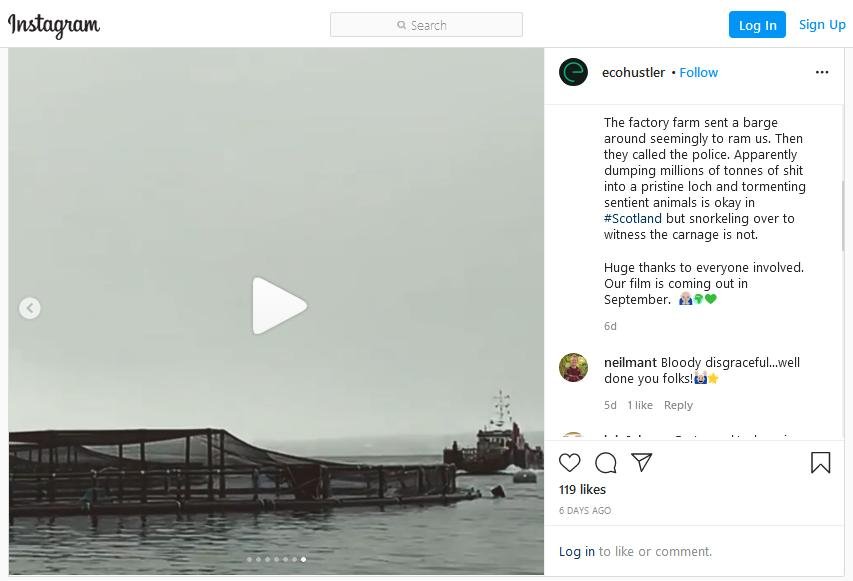Save the post using the bookmark icon

point(820,462)
